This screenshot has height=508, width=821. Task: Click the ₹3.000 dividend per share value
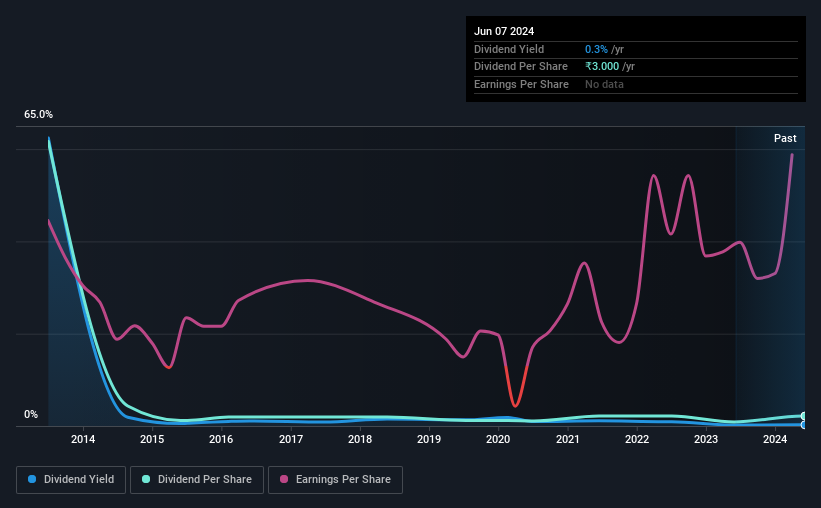click(602, 67)
